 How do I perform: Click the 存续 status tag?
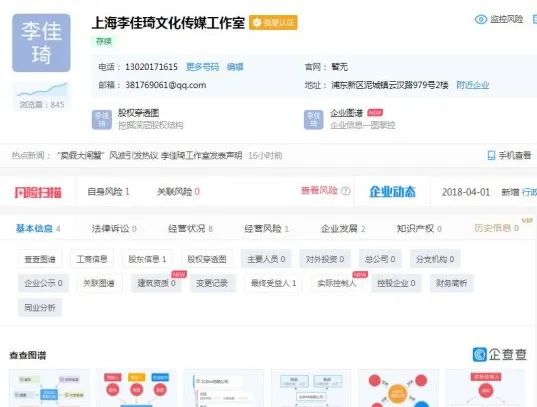103,41
